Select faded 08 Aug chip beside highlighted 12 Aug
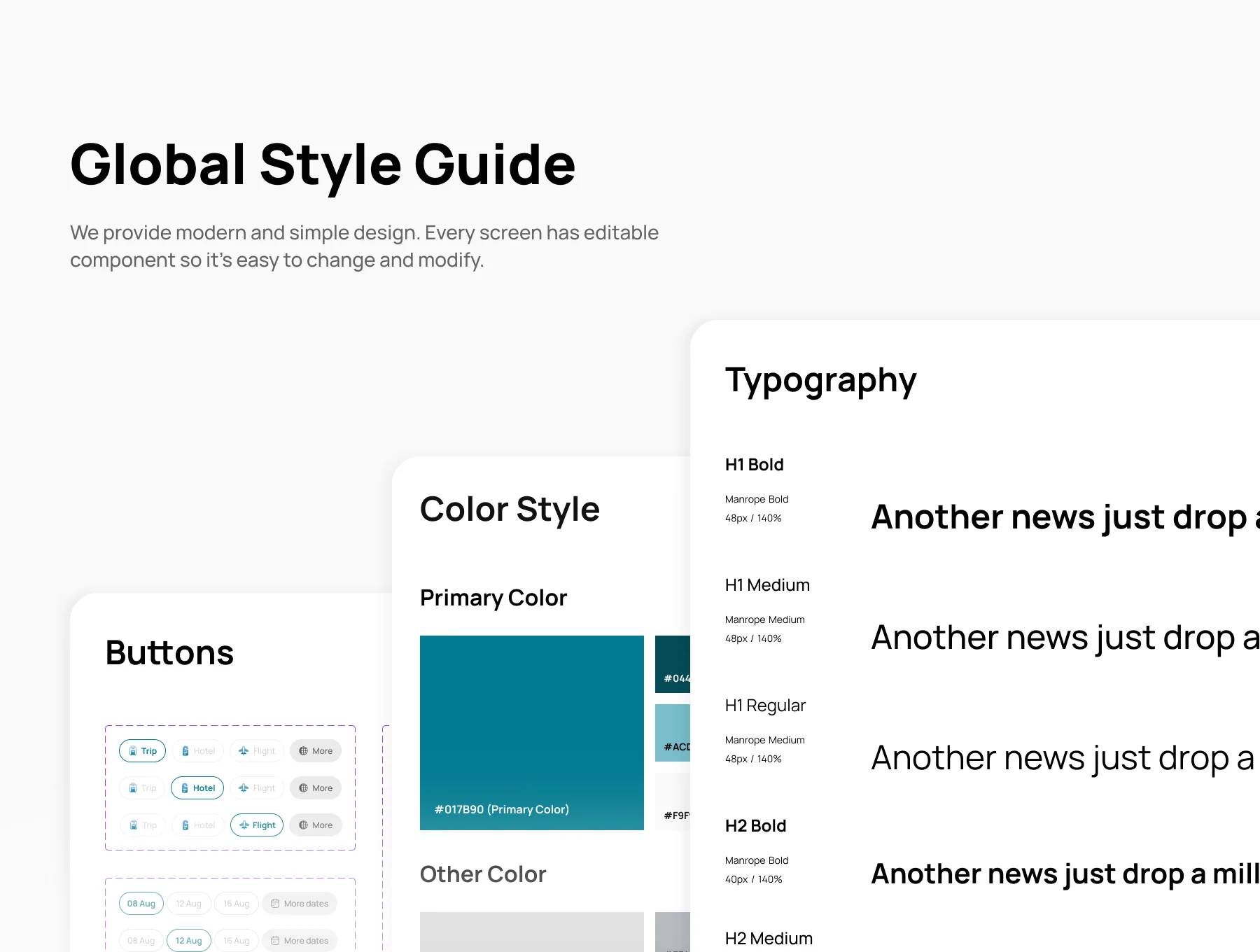Viewport: 1260px width, 952px height. pos(141,941)
